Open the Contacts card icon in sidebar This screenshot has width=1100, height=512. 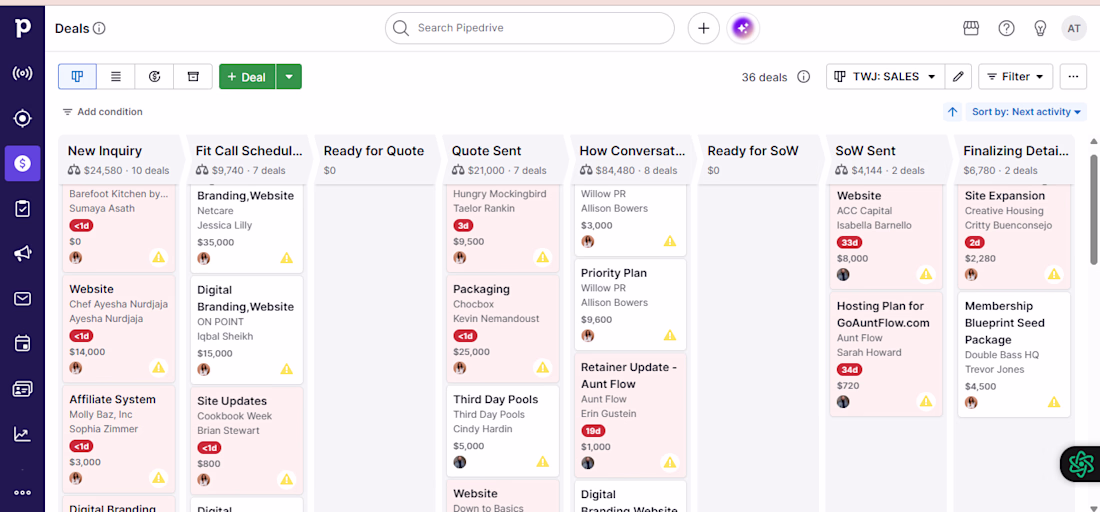(22, 389)
